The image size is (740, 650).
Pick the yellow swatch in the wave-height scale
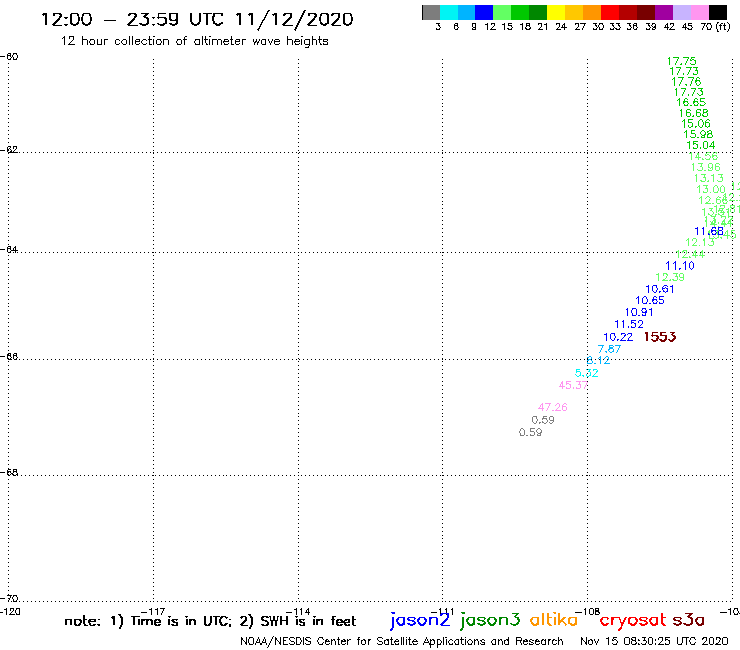click(556, 12)
